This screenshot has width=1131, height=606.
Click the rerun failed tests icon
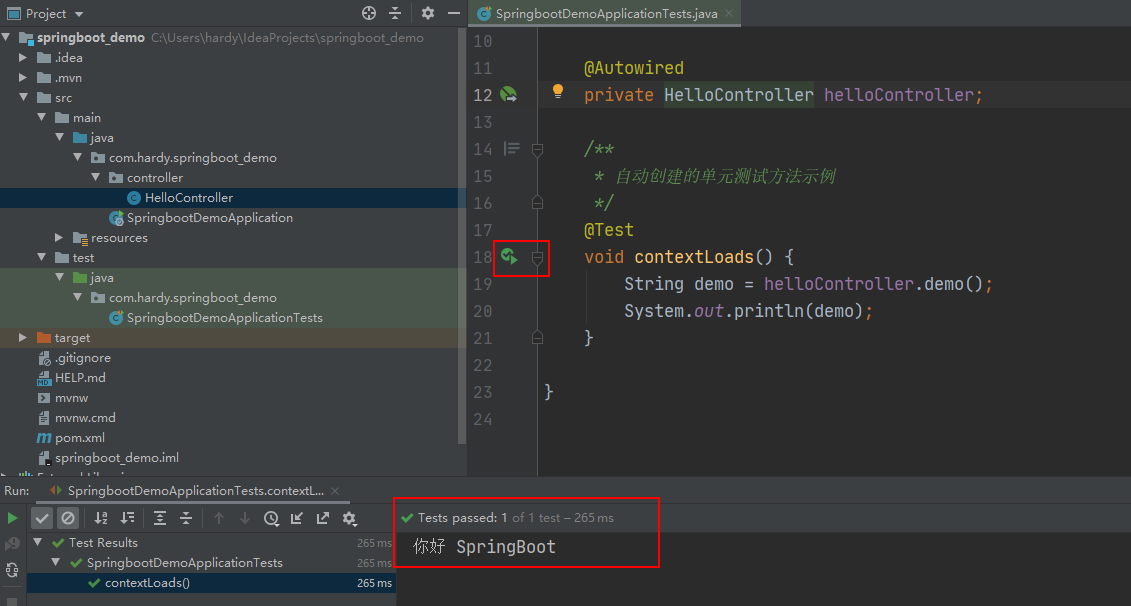(x=12, y=543)
